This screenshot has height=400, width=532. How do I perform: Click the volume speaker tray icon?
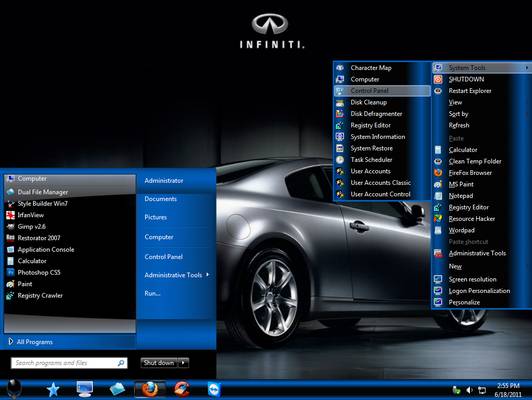[469, 390]
